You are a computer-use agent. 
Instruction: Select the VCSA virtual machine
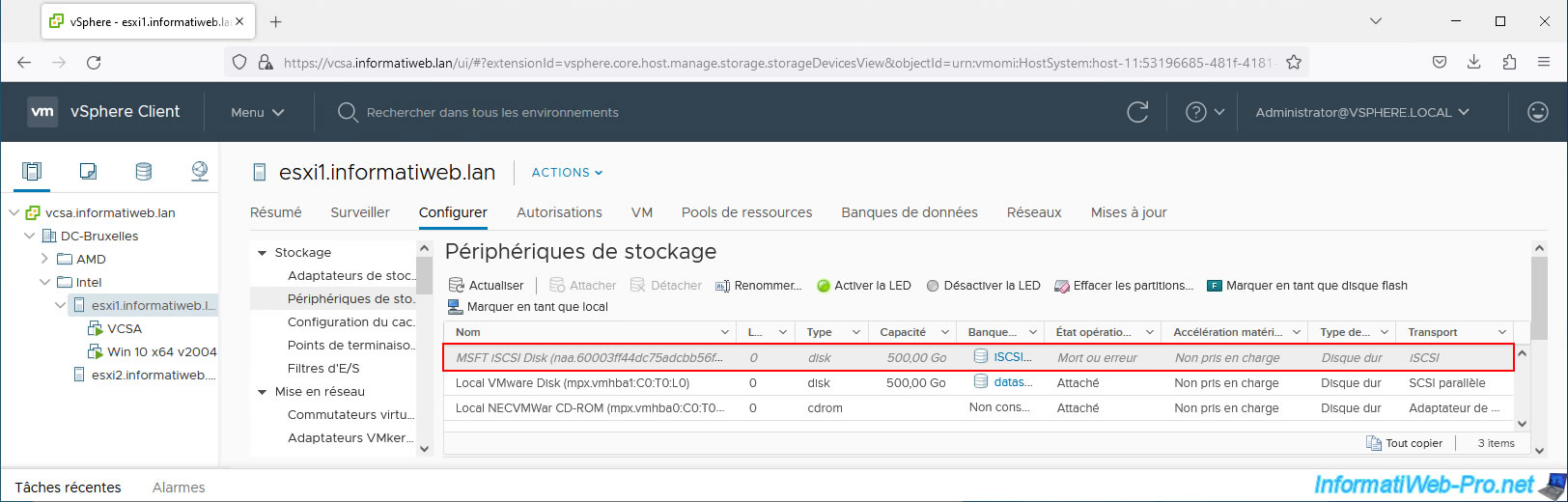pos(125,328)
